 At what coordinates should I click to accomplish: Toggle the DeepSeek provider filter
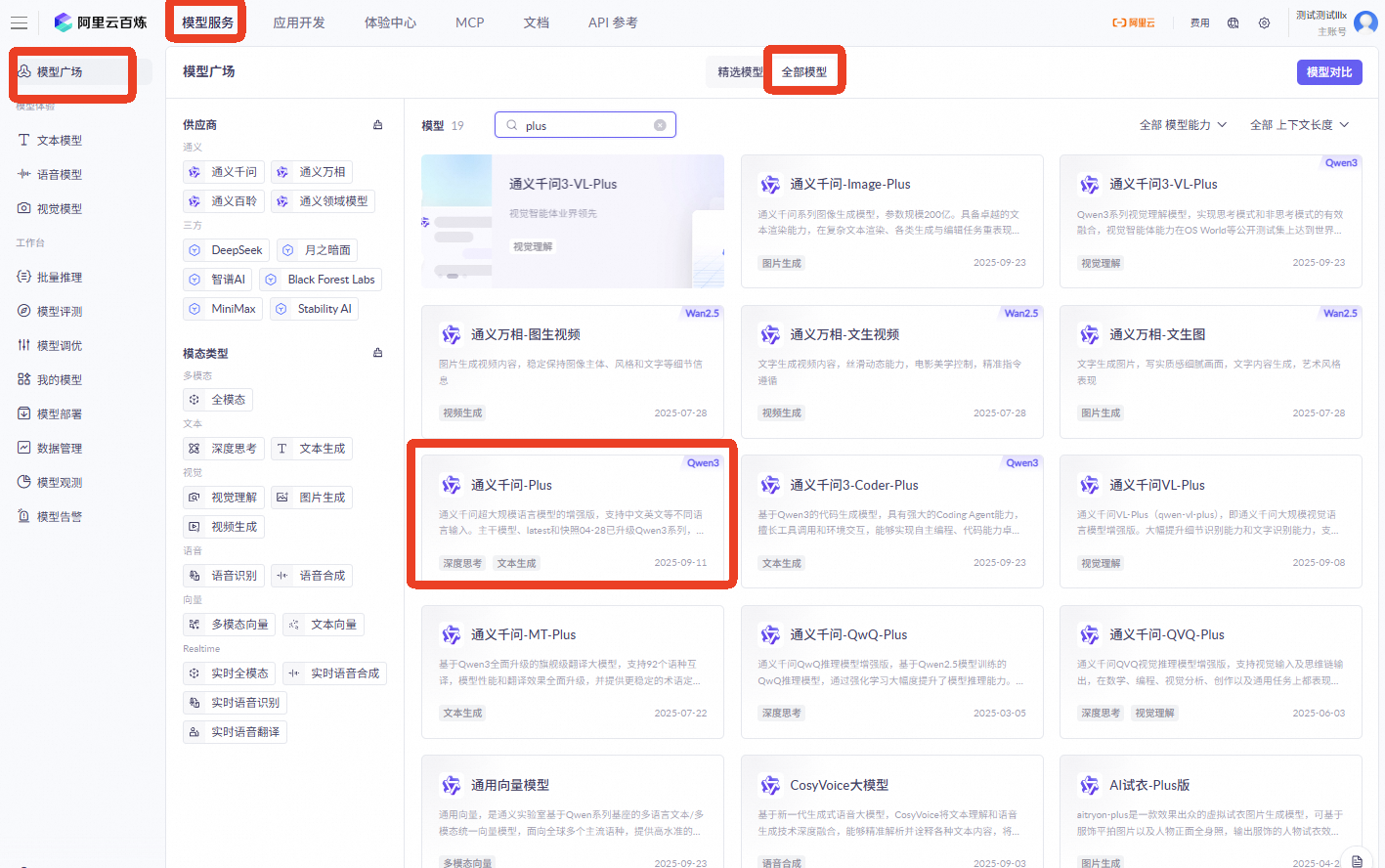(227, 250)
